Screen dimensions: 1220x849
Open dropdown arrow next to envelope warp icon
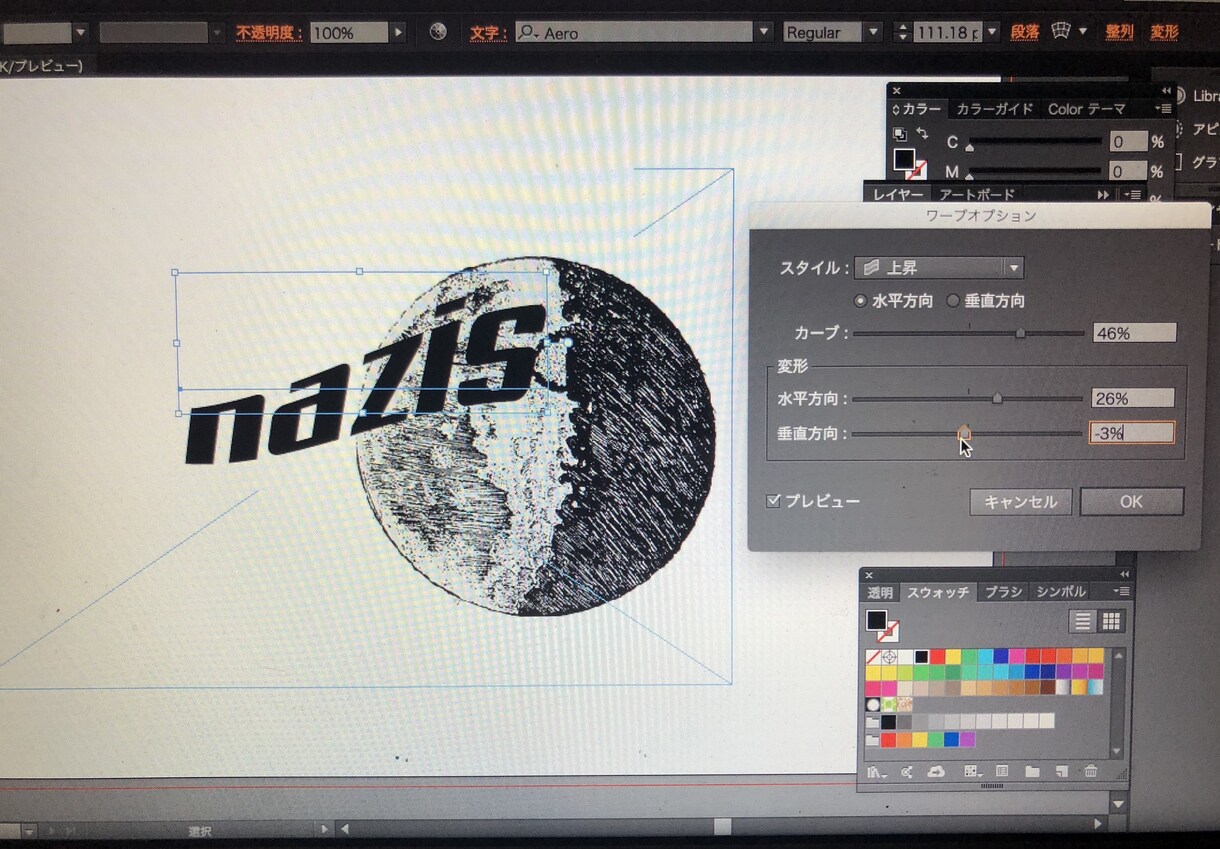point(1082,32)
